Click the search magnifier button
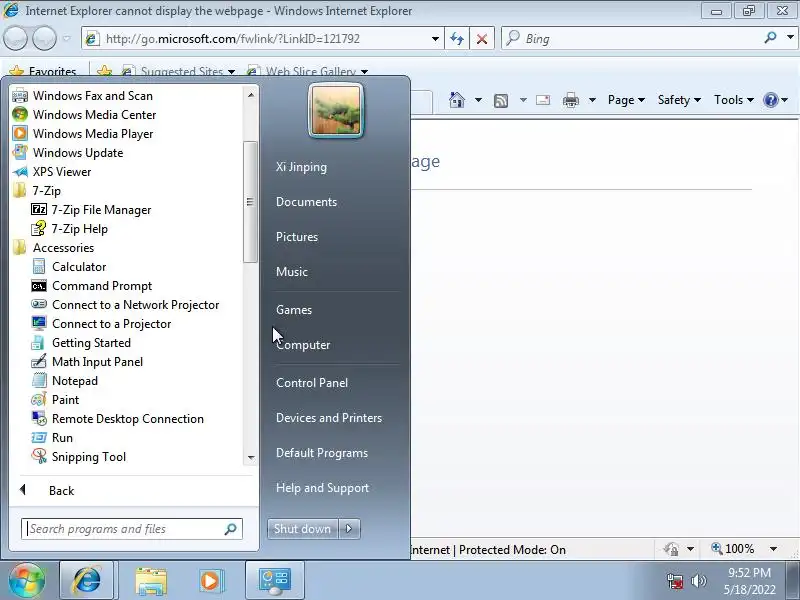Screen dimensions: 800x600 click(x=770, y=37)
